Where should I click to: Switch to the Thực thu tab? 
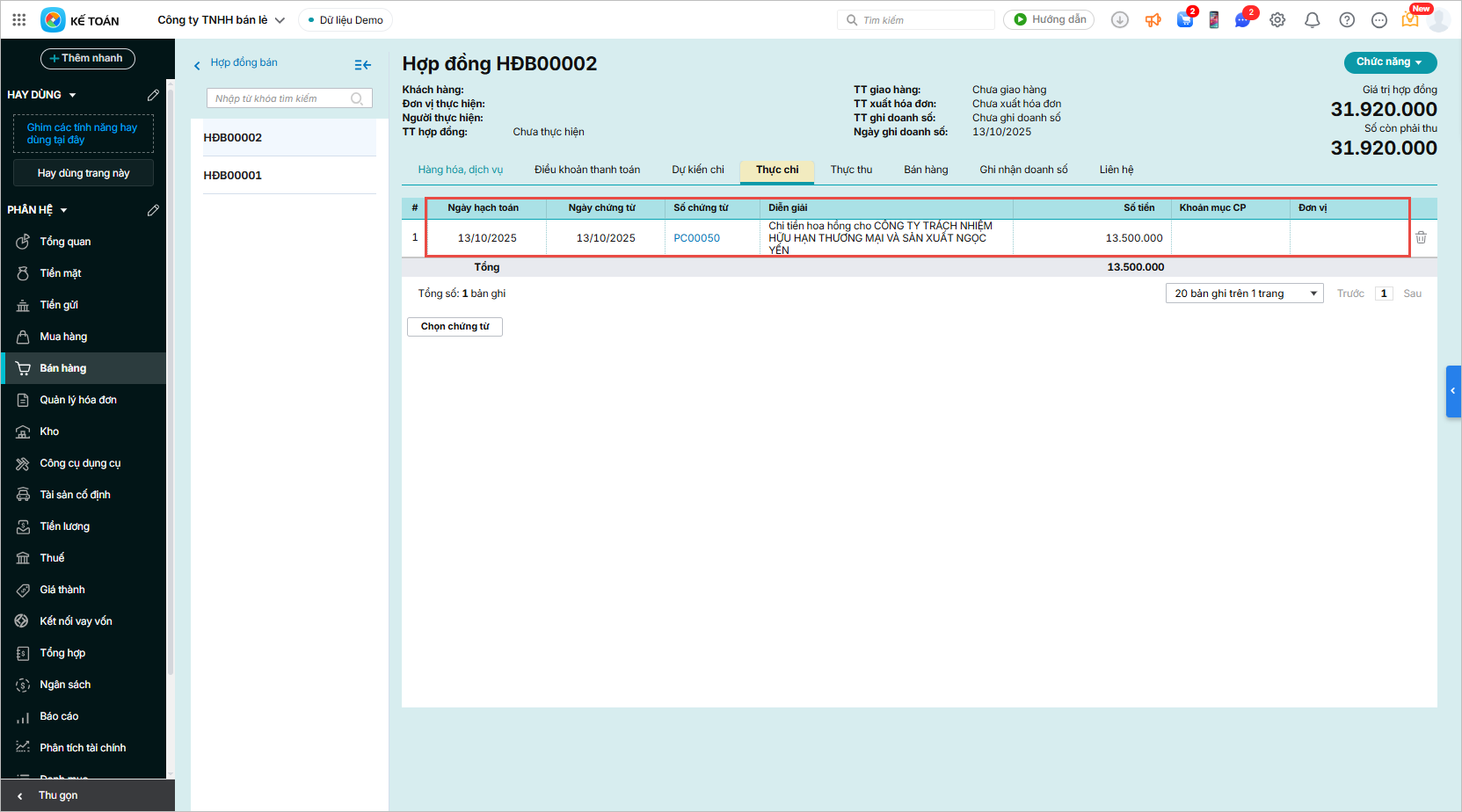(x=851, y=170)
